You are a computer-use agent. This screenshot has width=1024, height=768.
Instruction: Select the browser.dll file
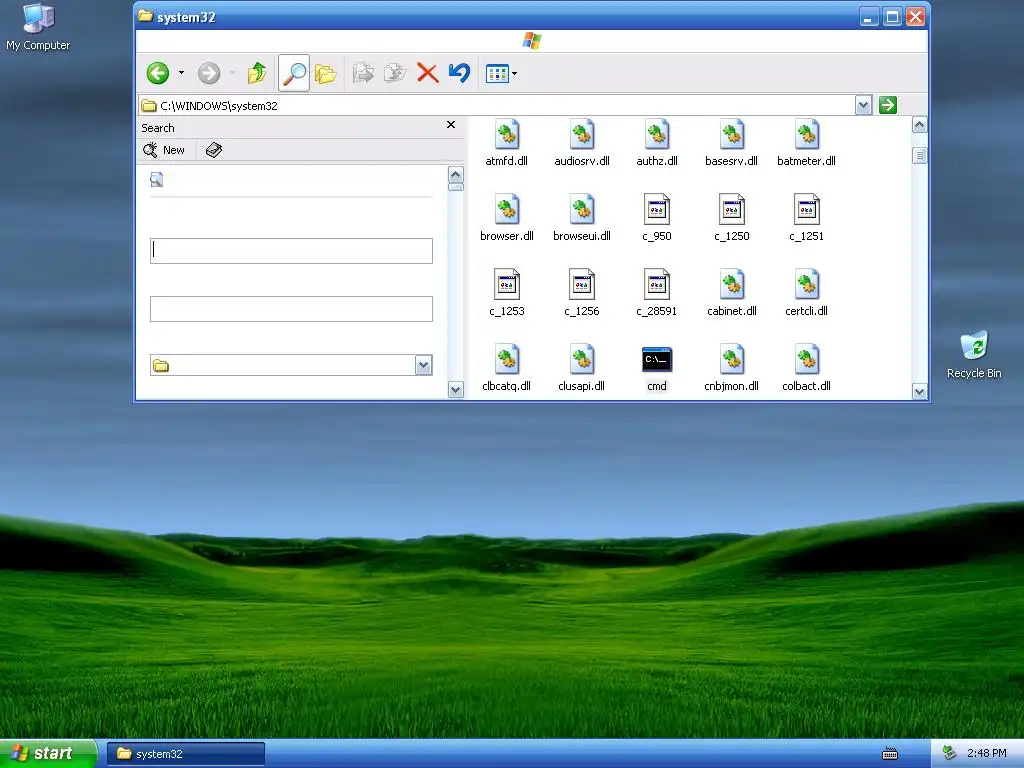tap(507, 219)
